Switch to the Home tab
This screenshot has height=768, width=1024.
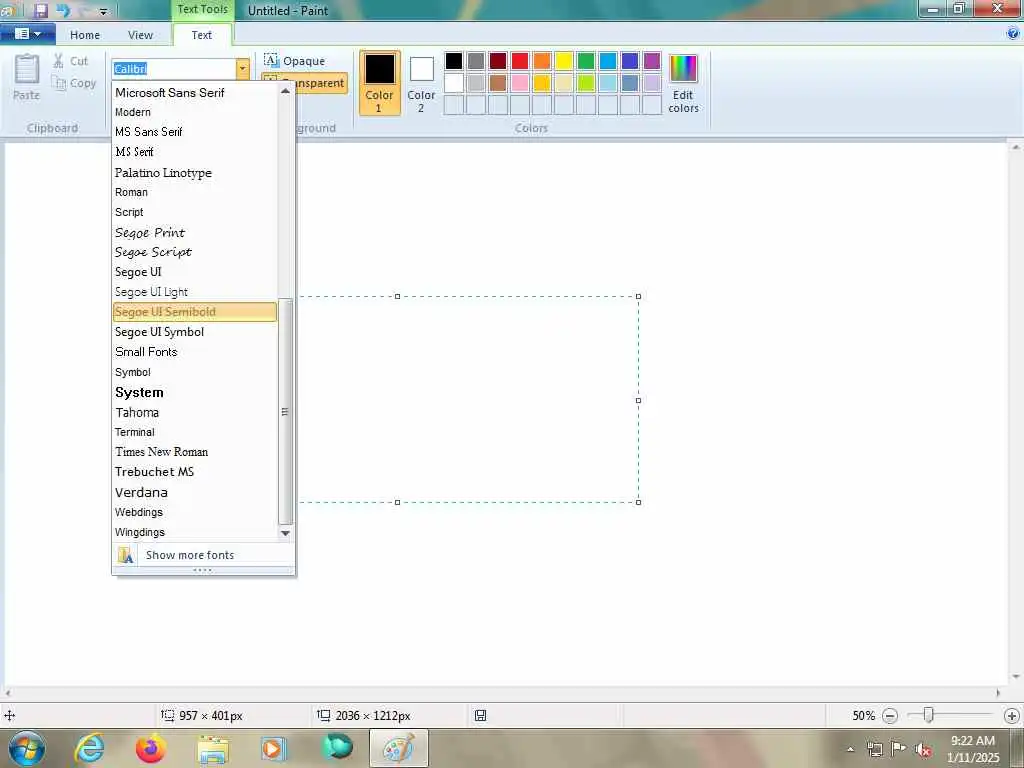[x=85, y=35]
